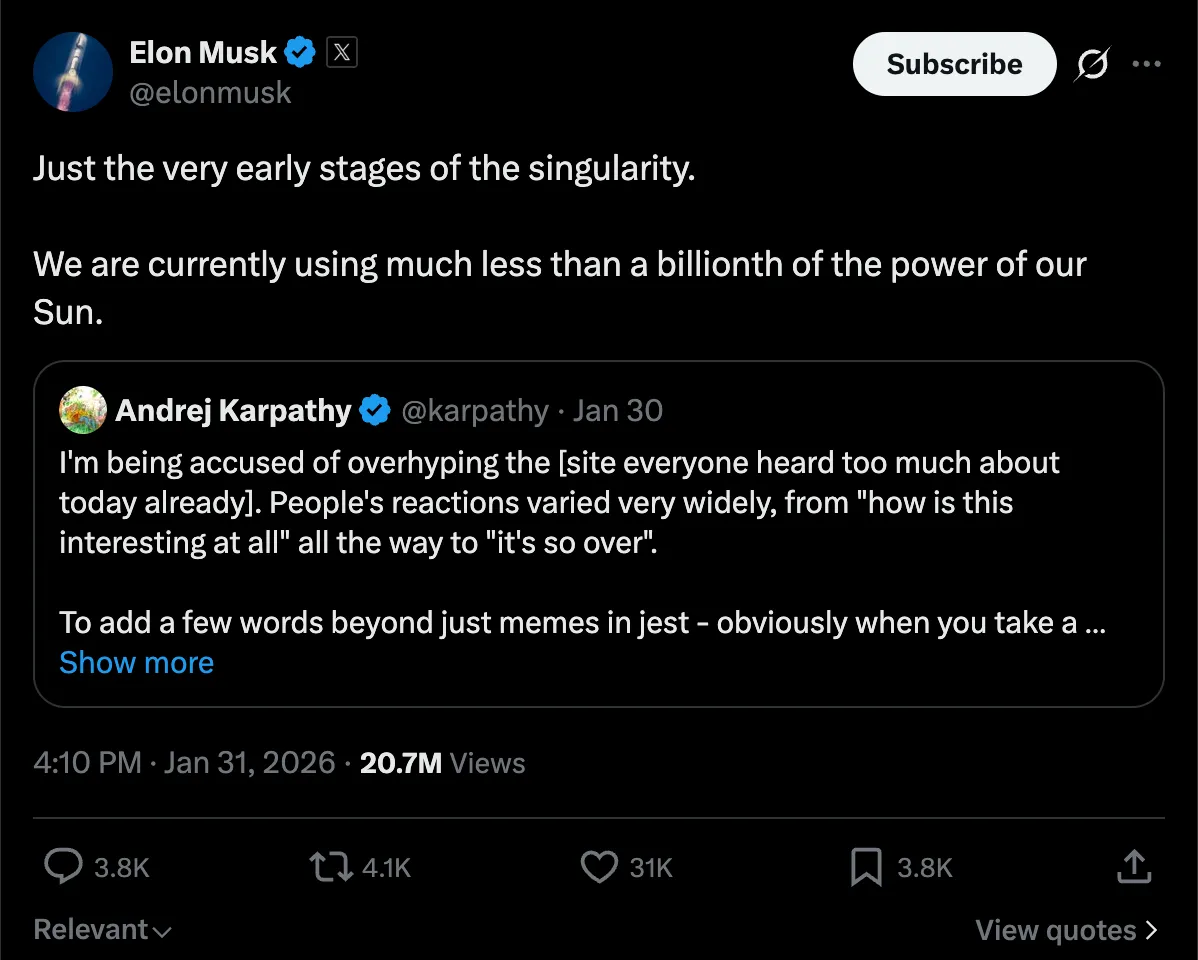Like the tweet with heart icon
Image resolution: width=1198 pixels, height=960 pixels.
pyautogui.click(x=599, y=866)
